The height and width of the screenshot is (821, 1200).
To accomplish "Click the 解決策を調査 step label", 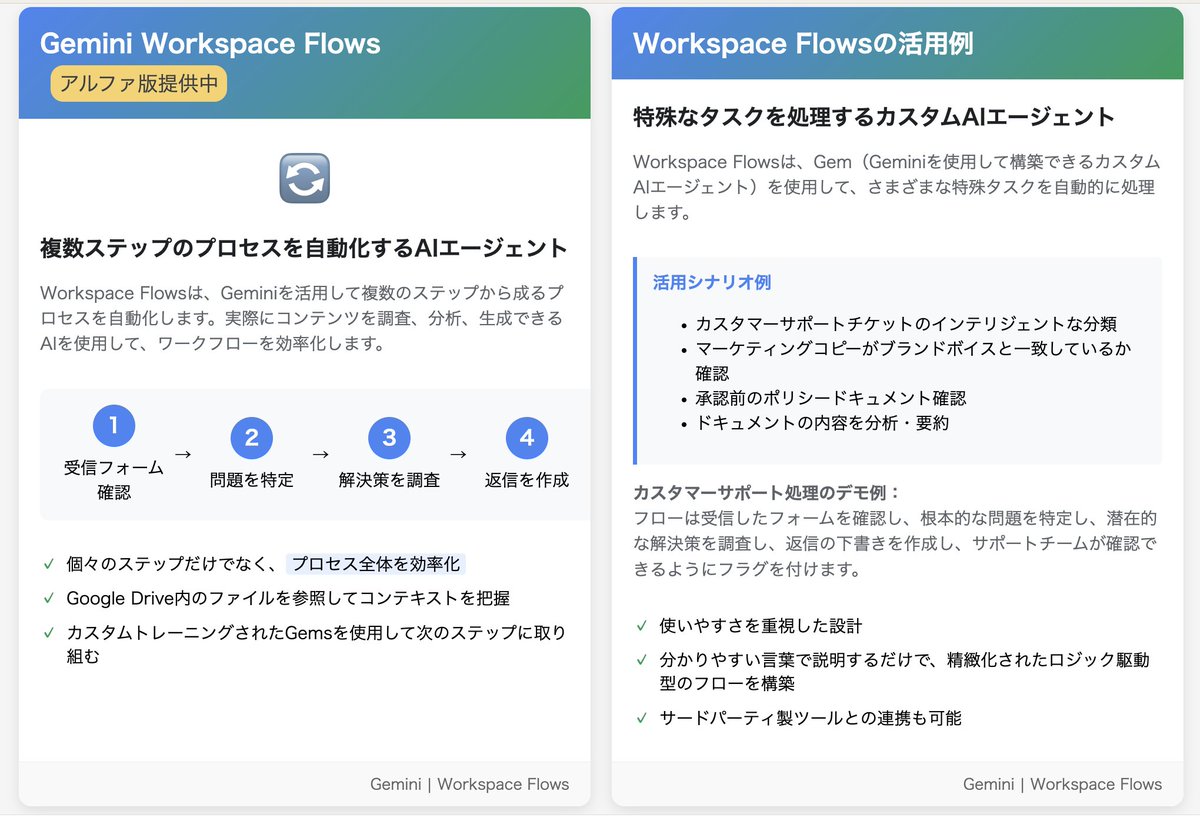I will tap(389, 480).
